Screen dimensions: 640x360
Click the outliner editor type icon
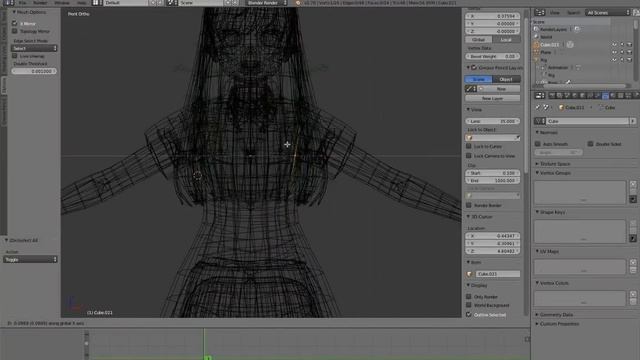tap(540, 13)
